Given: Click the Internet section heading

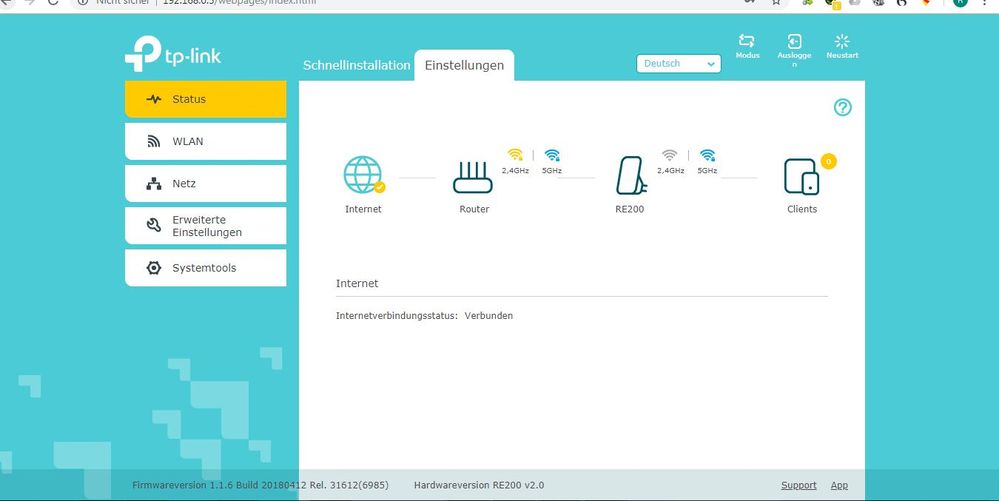Looking at the screenshot, I should pyautogui.click(x=357, y=284).
